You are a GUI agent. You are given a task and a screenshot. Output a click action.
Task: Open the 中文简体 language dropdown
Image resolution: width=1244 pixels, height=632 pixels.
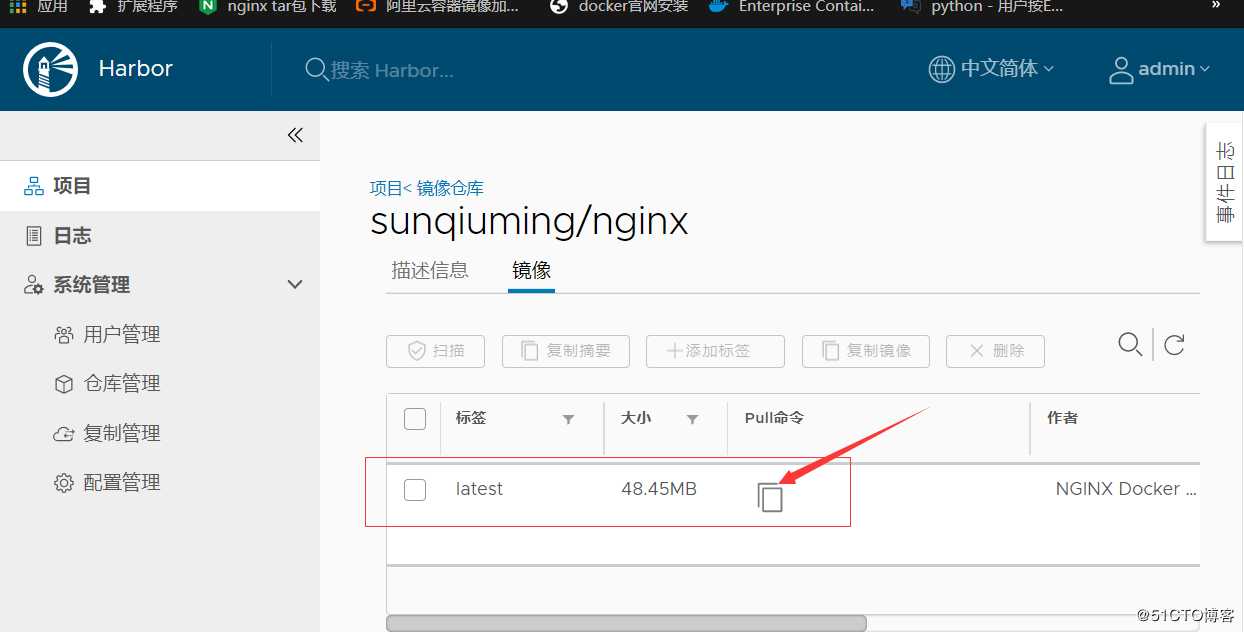click(x=1007, y=68)
